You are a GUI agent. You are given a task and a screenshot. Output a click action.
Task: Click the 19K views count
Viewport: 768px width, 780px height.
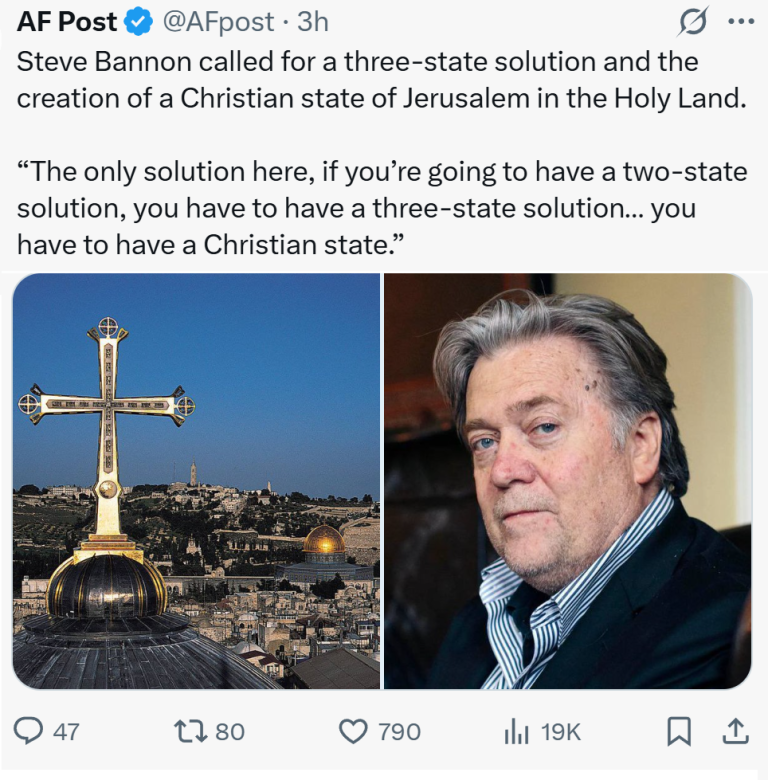coord(560,732)
